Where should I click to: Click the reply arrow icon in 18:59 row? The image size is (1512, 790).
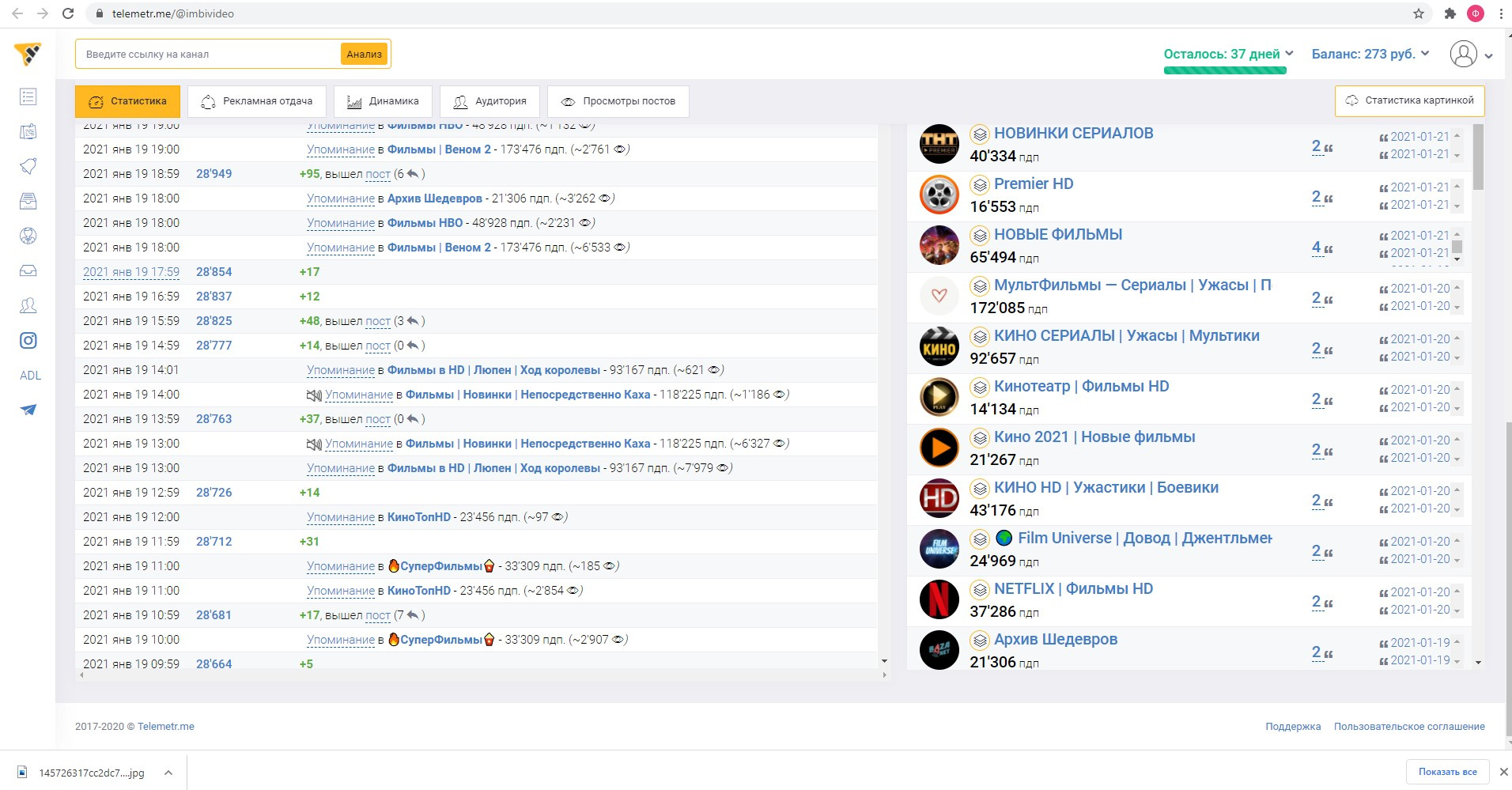413,174
